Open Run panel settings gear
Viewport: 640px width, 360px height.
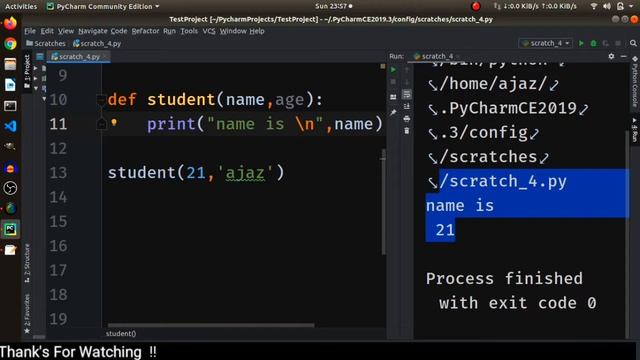(611, 56)
